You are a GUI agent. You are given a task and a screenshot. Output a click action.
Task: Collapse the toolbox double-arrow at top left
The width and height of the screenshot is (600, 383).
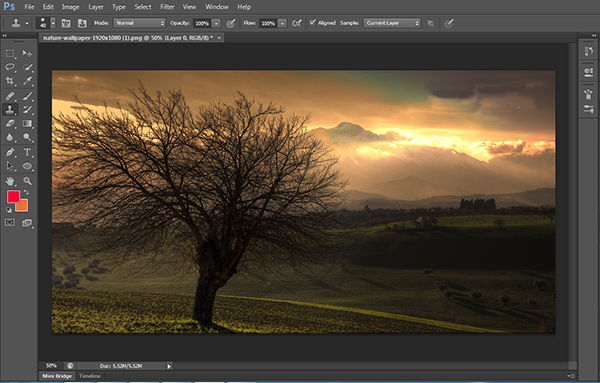coord(5,36)
